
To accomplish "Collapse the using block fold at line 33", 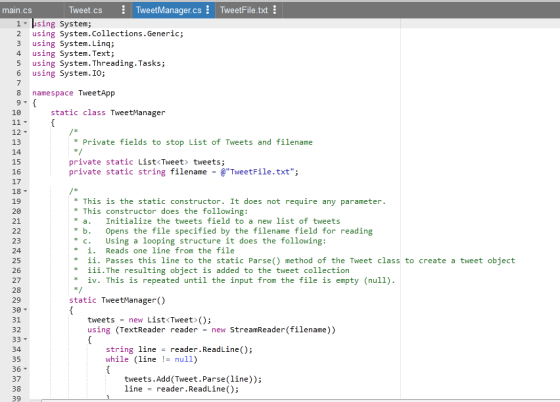I will tap(25, 339).
